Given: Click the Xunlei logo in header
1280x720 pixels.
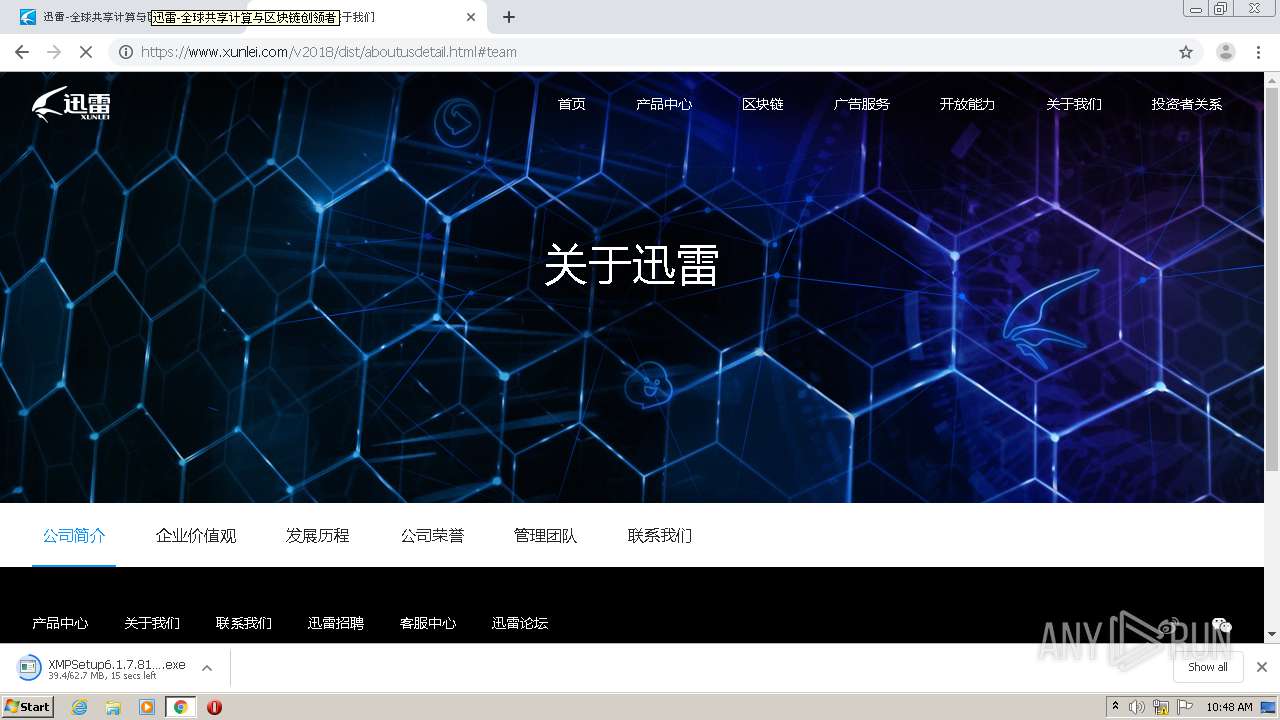Looking at the screenshot, I should 71,103.
